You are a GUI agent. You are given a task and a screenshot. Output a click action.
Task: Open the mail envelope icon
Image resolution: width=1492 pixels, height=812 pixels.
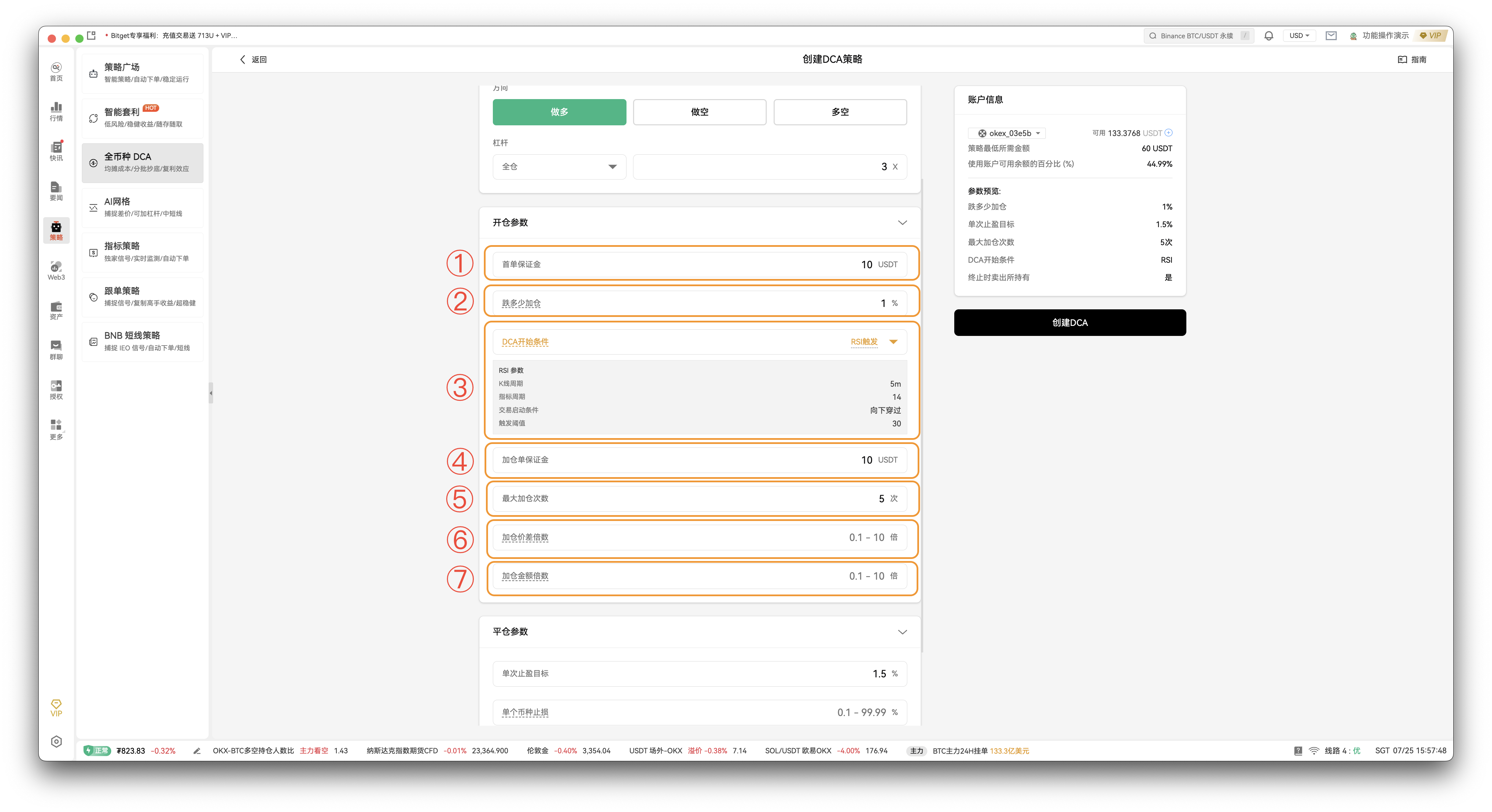(1331, 36)
